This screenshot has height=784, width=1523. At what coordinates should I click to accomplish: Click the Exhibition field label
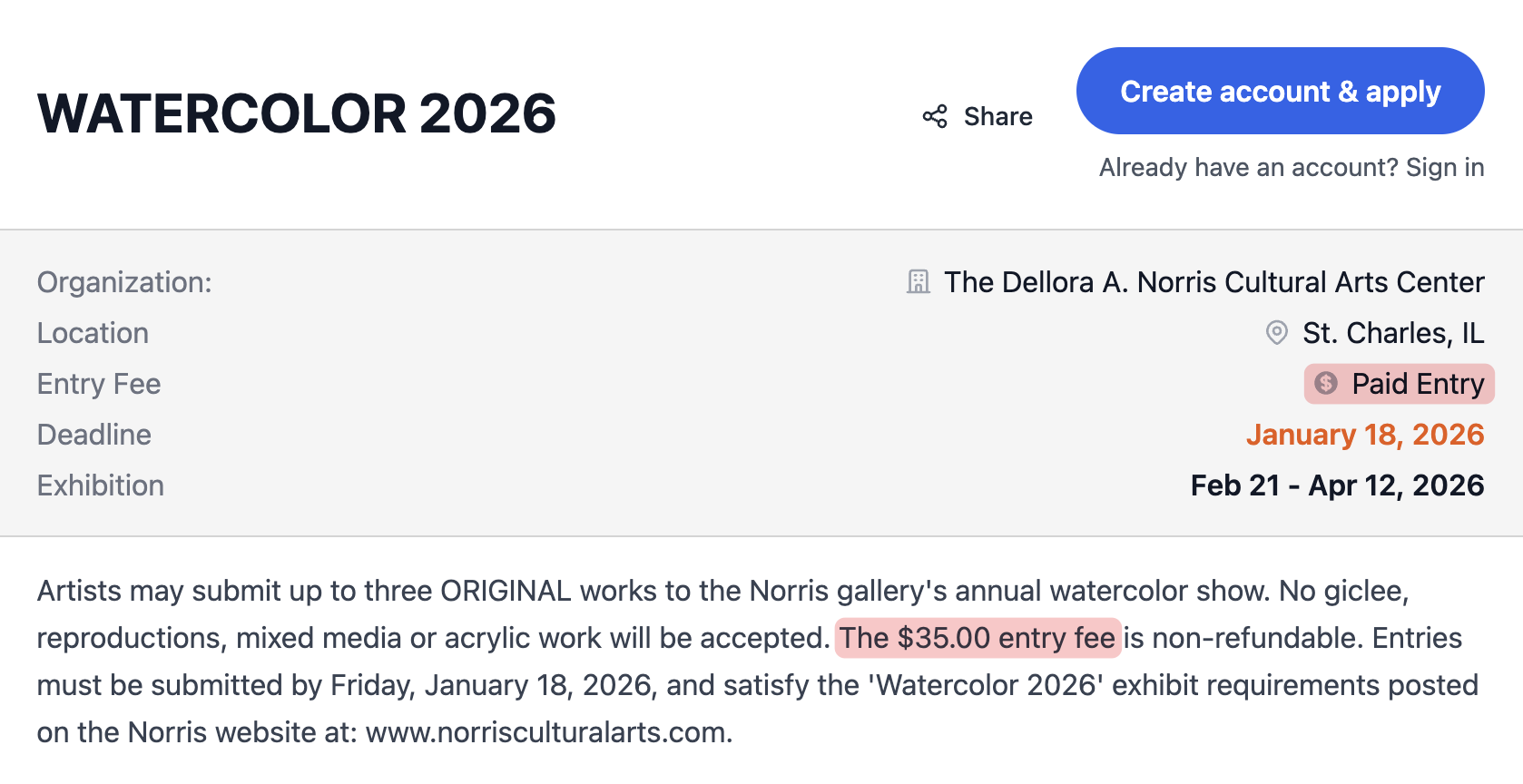101,485
